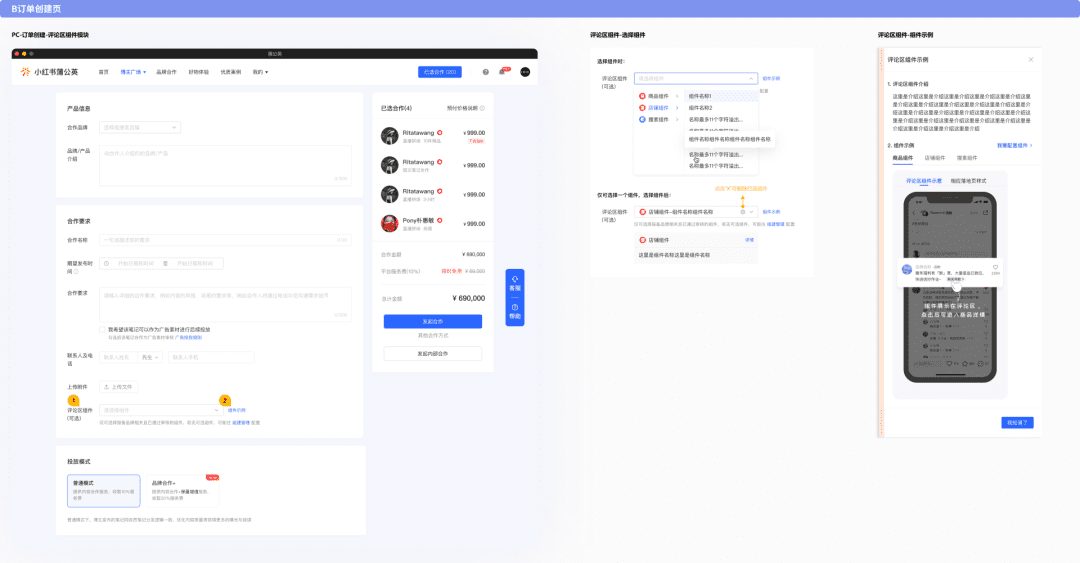This screenshot has width=1080, height=563.
Task: Click the info icon next to 期望发布时间
Action: (x=76, y=272)
